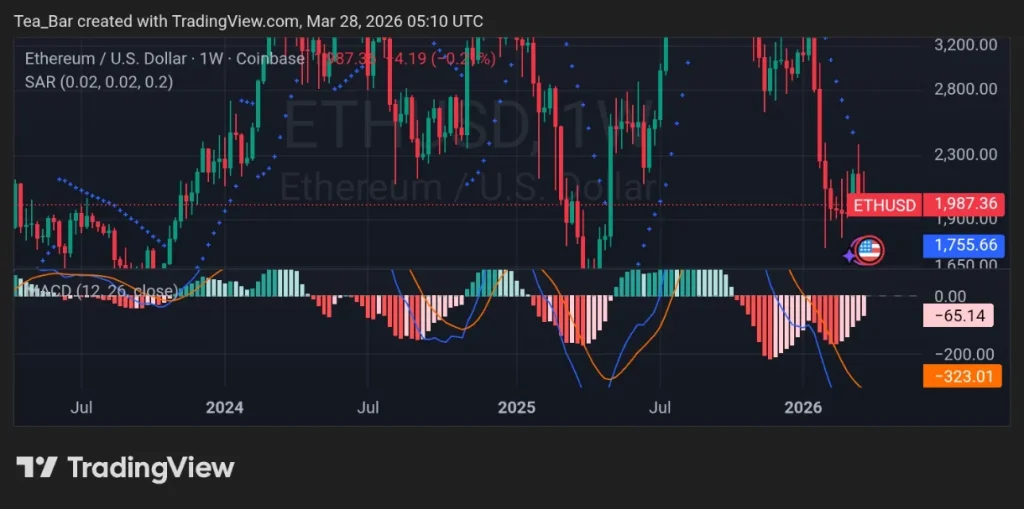Click the TradingView wordmark text

tap(151, 468)
